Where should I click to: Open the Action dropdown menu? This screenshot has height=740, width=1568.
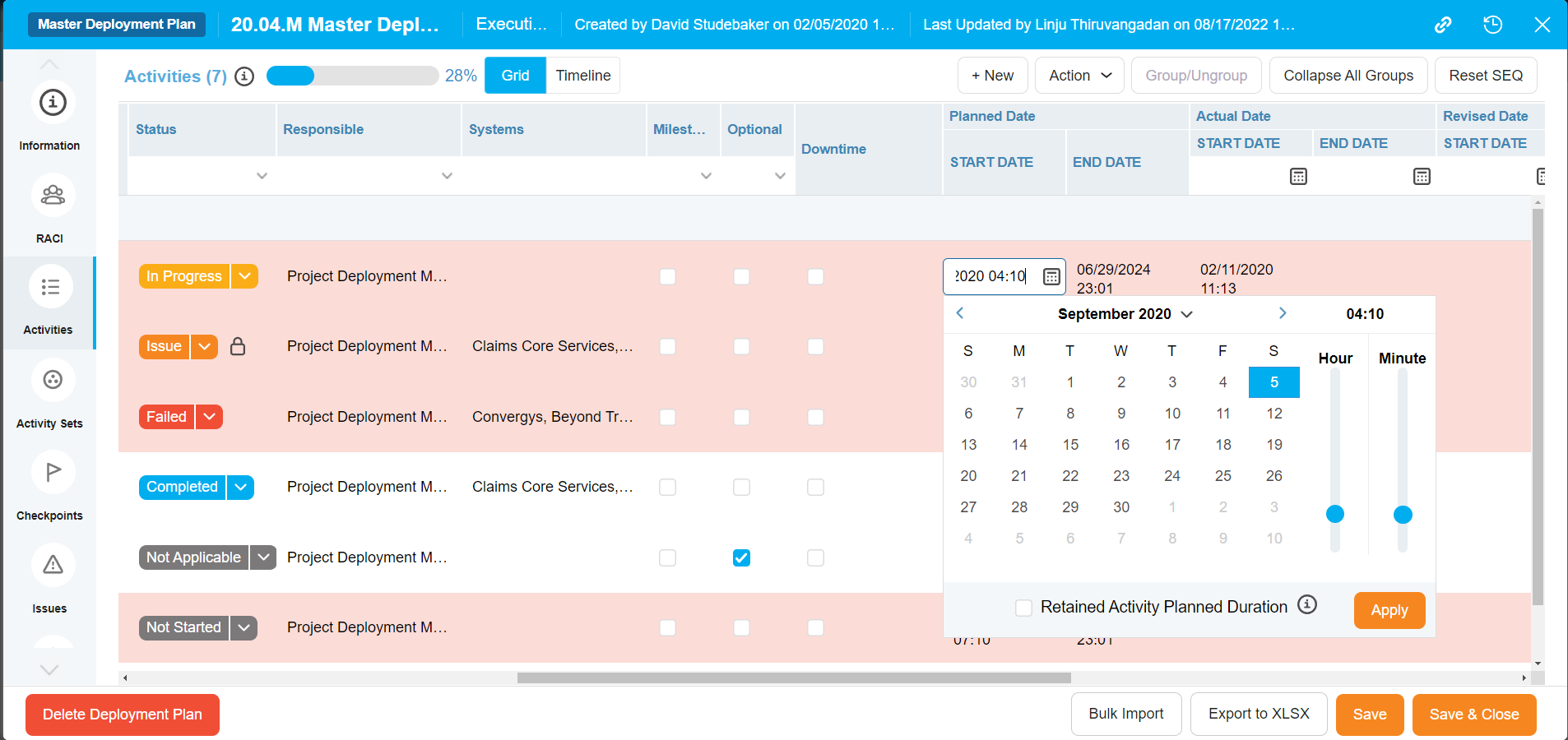pyautogui.click(x=1079, y=76)
